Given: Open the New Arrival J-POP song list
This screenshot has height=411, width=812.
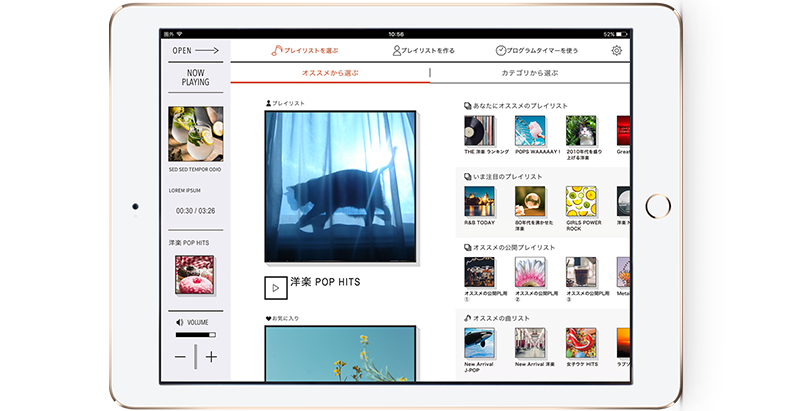Looking at the screenshot, I should [x=479, y=343].
